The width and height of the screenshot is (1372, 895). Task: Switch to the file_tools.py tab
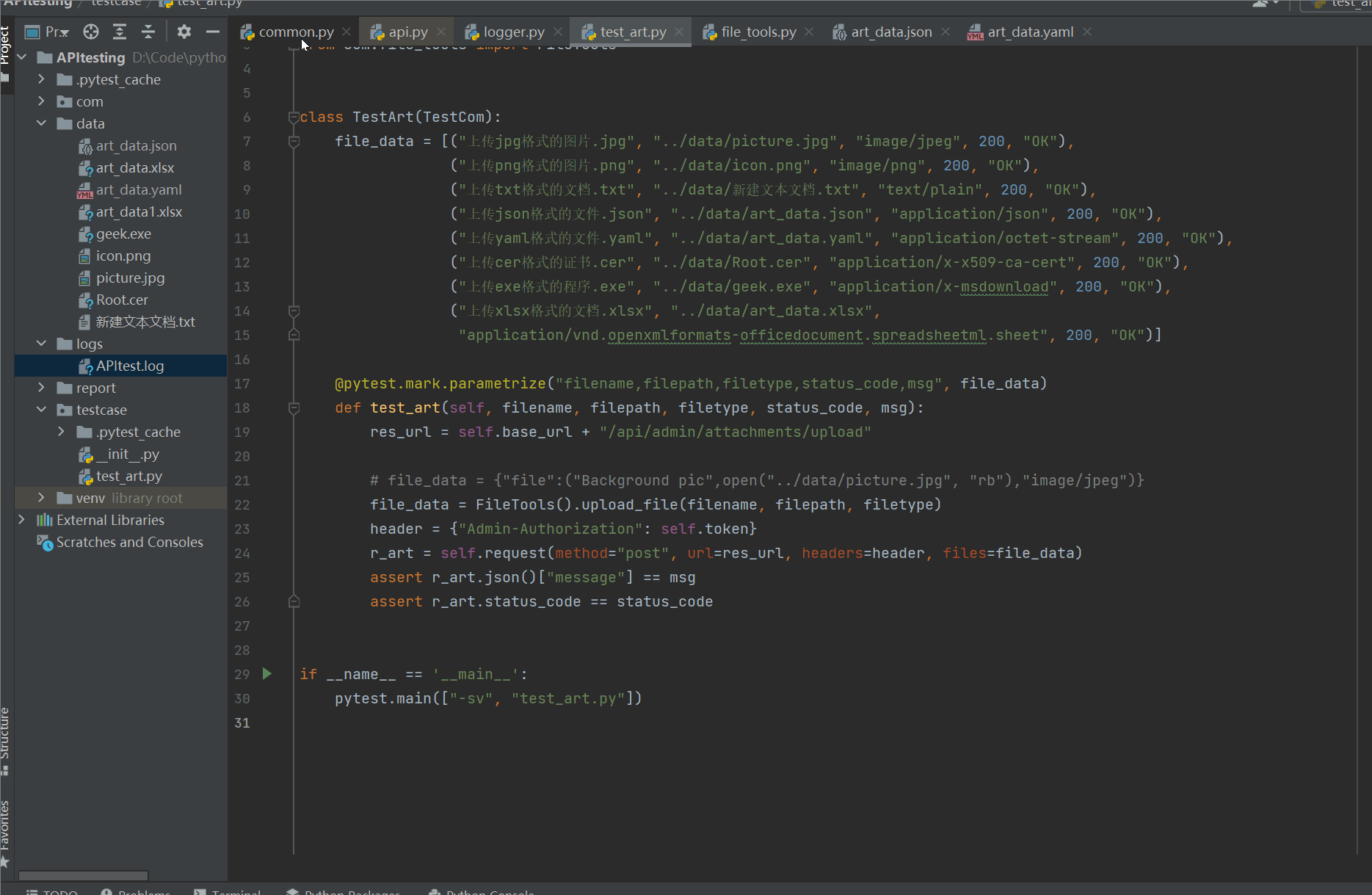(x=758, y=32)
